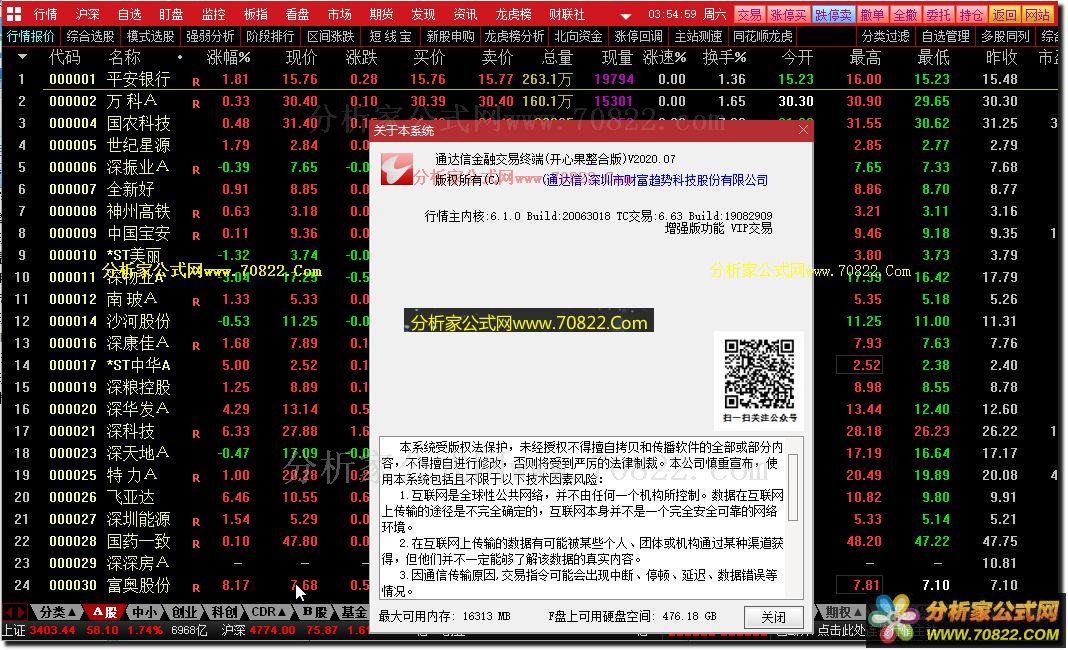Open the 自选 menu

tap(129, 14)
